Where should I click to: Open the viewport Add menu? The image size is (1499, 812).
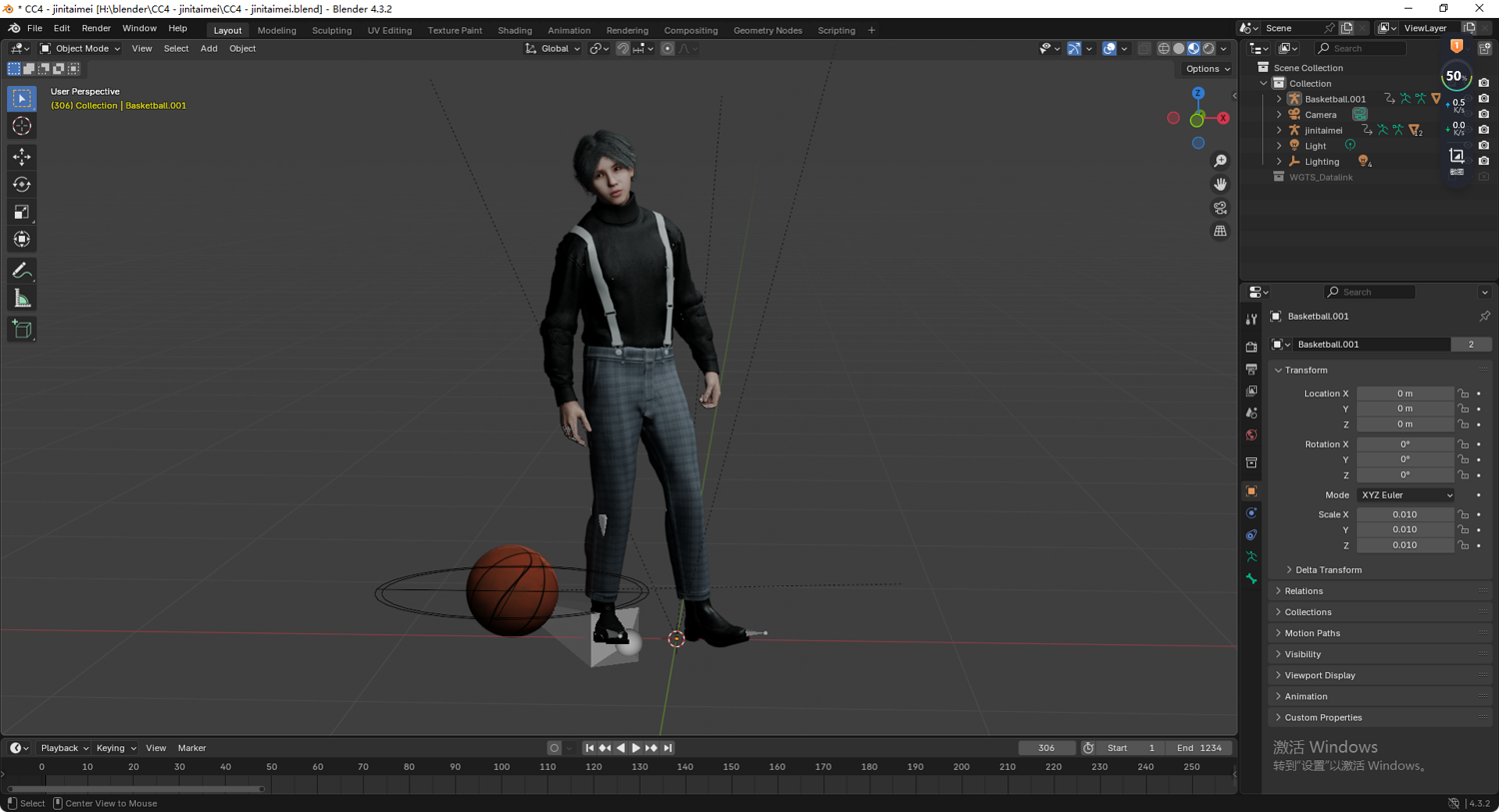209,48
